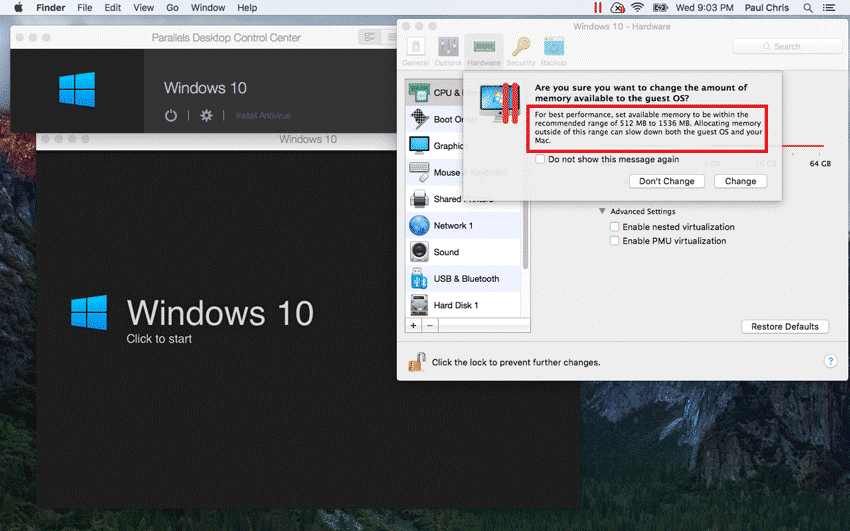Image resolution: width=850 pixels, height=531 pixels.
Task: Open the Edit menu
Action: pos(113,8)
